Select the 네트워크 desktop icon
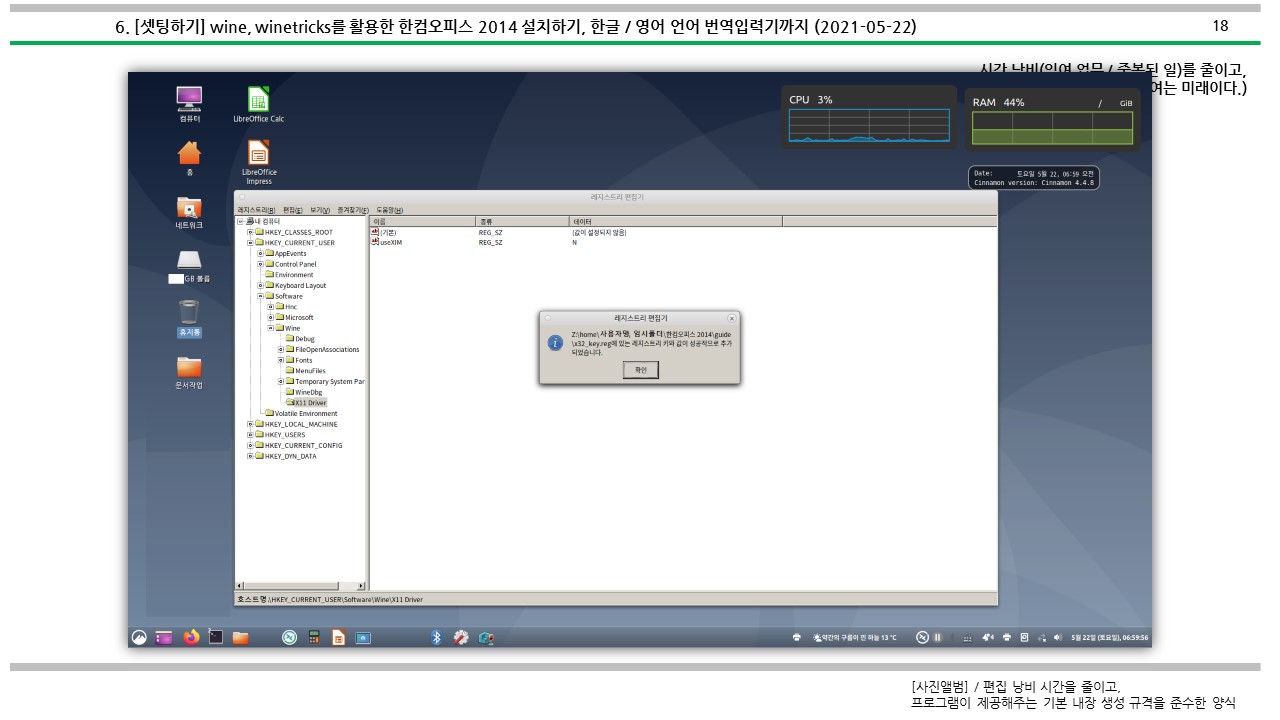 point(189,212)
